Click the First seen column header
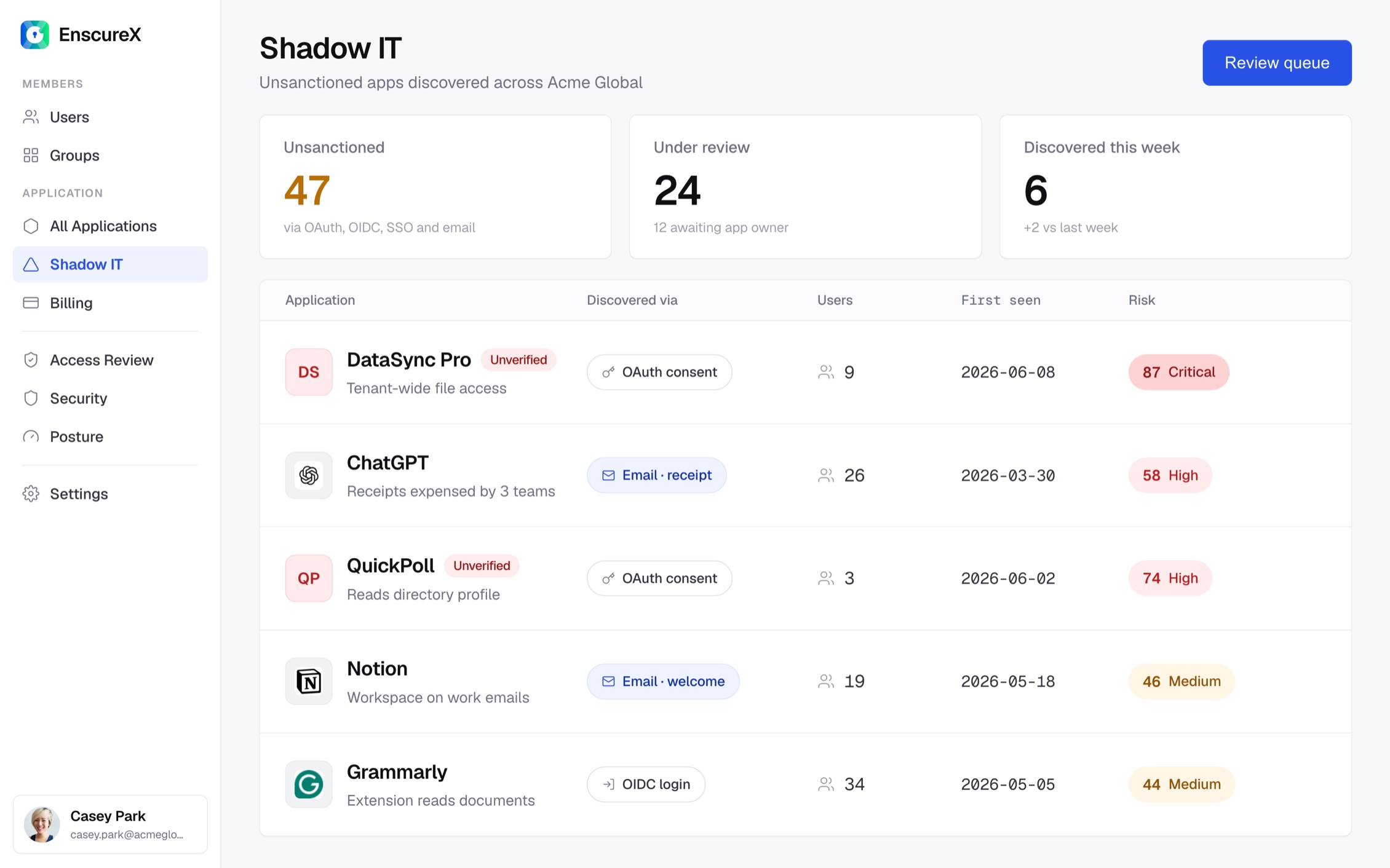The height and width of the screenshot is (868, 1390). [1001, 300]
